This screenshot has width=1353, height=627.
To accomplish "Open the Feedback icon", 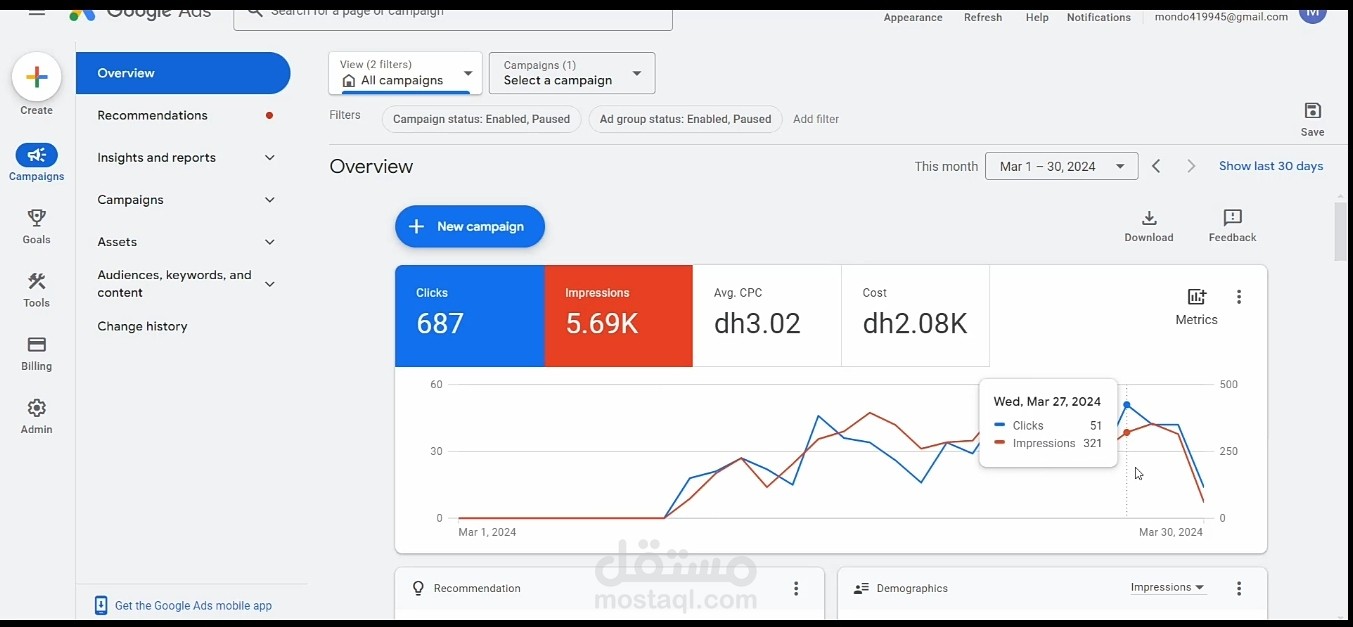I will coord(1232,218).
